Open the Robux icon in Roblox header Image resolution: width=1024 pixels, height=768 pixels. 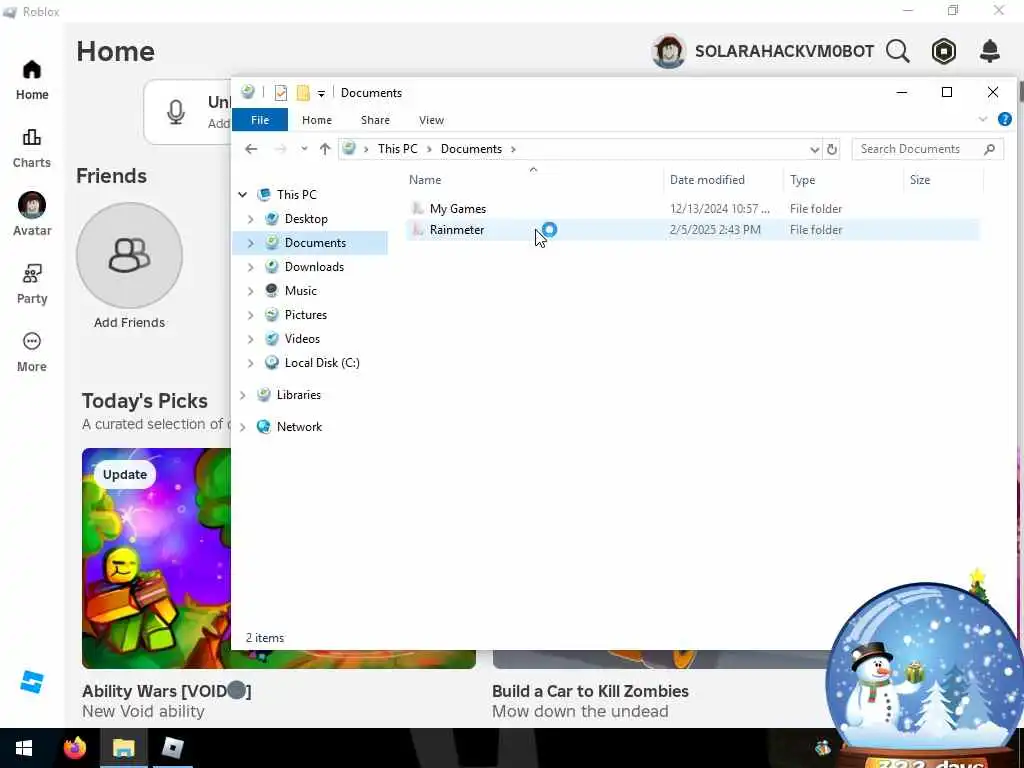tap(944, 51)
